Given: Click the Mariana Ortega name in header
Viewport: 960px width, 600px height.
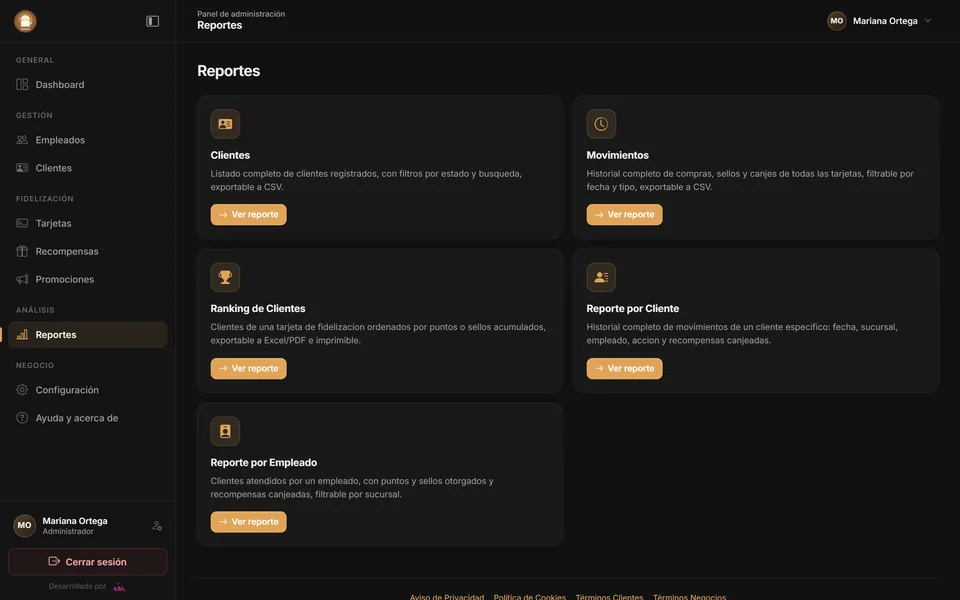Looking at the screenshot, I should point(885,21).
